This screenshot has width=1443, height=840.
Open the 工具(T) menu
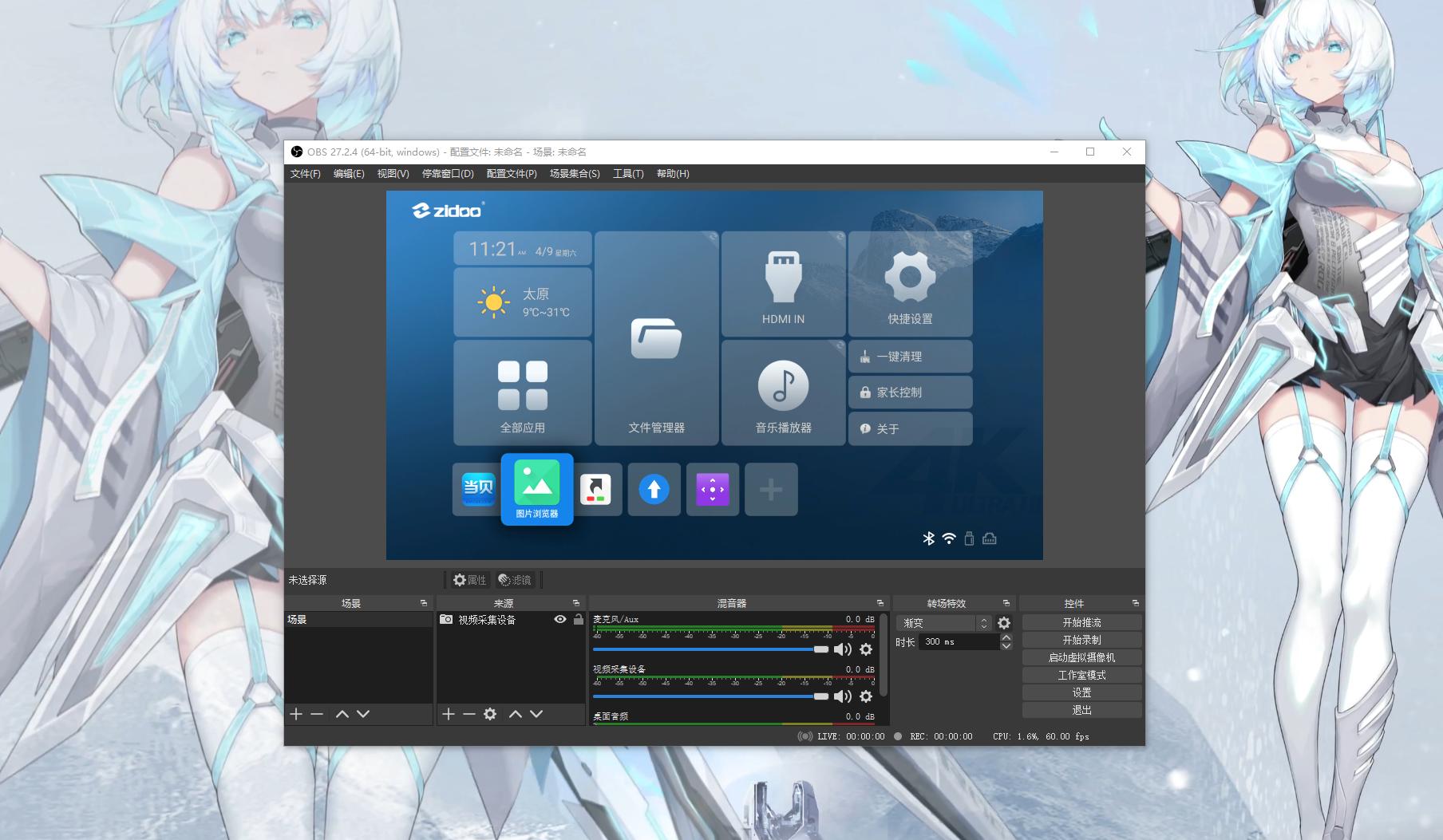627,174
